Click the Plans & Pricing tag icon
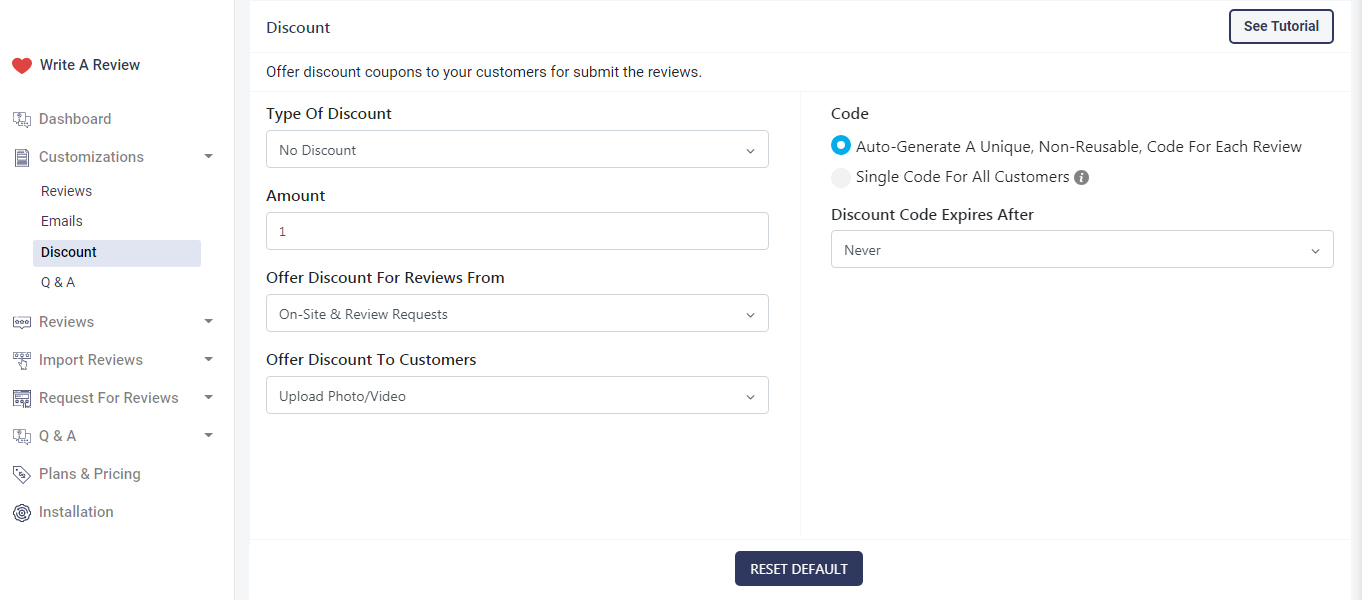Image resolution: width=1362 pixels, height=600 pixels. pos(21,474)
